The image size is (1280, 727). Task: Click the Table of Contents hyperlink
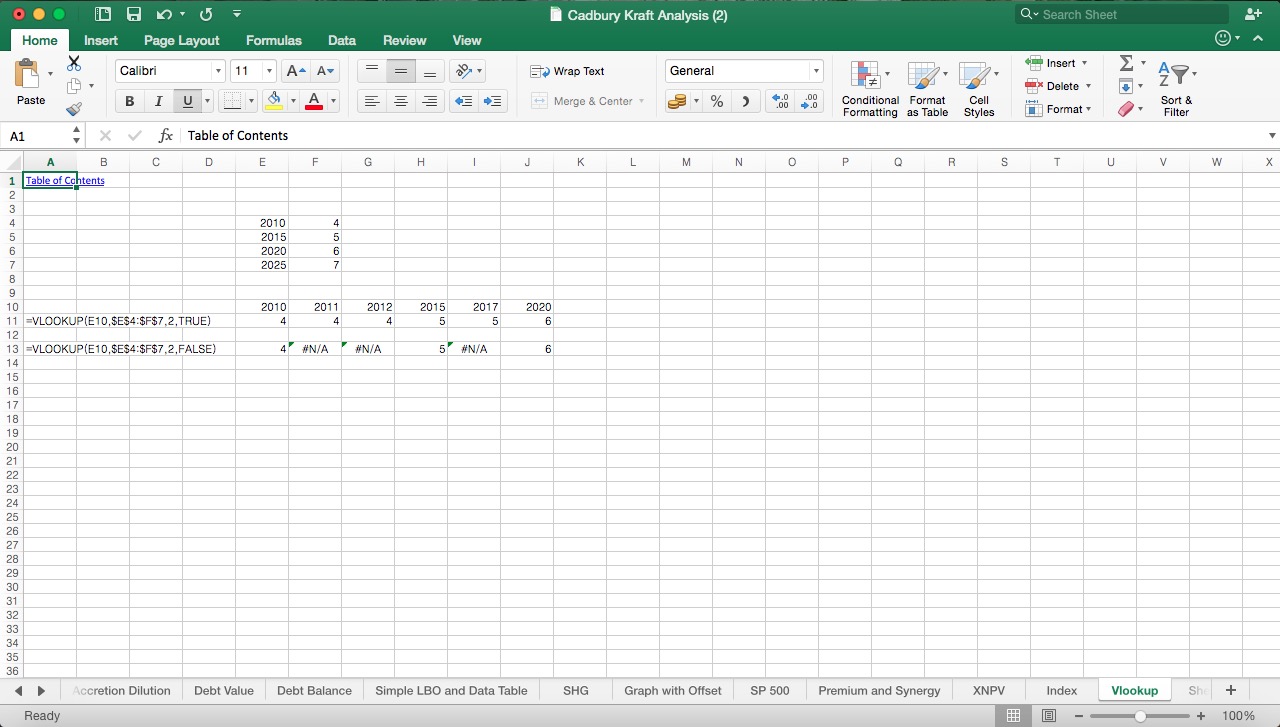65,181
